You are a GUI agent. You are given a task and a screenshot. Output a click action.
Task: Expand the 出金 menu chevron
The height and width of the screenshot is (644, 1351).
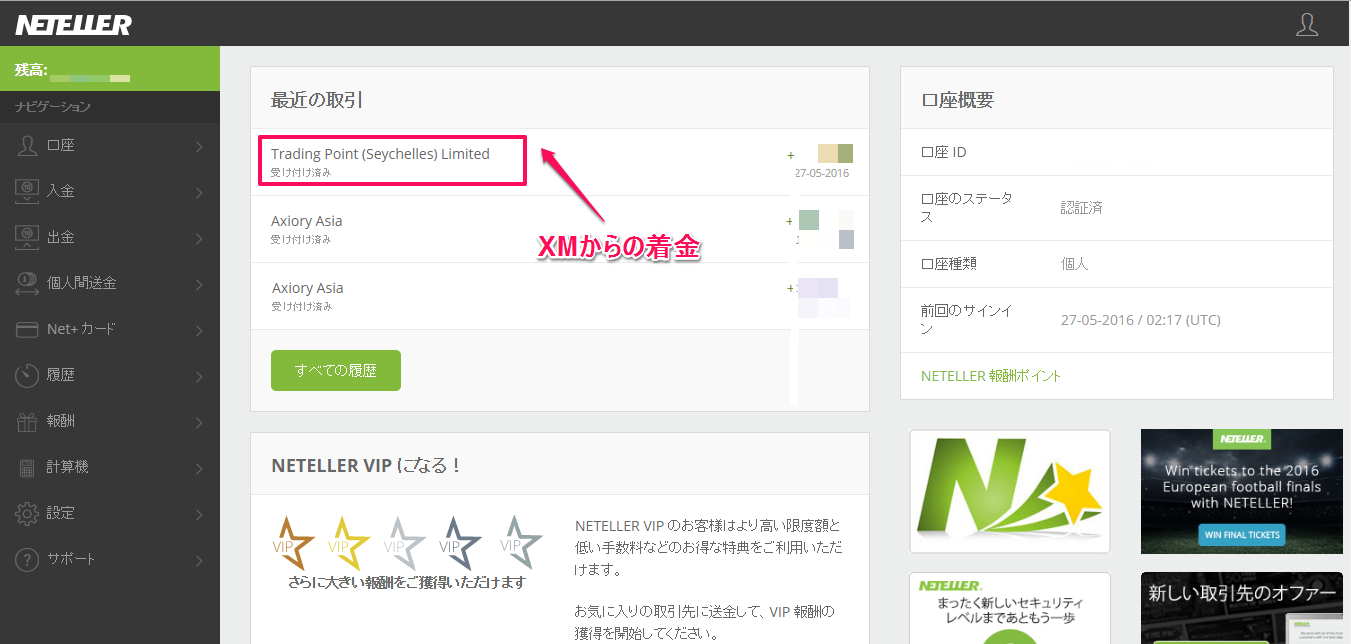[200, 239]
